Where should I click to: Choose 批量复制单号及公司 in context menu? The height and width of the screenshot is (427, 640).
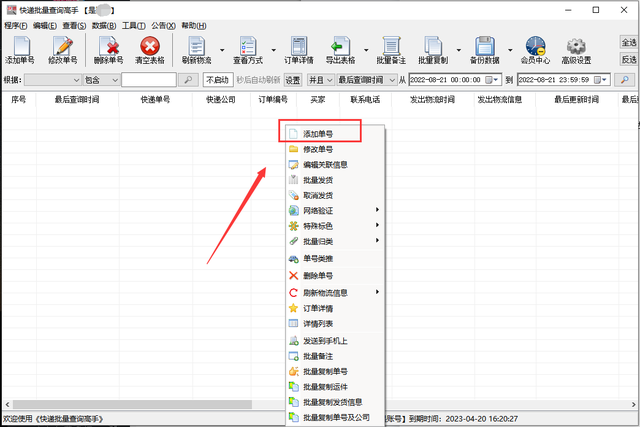point(335,417)
